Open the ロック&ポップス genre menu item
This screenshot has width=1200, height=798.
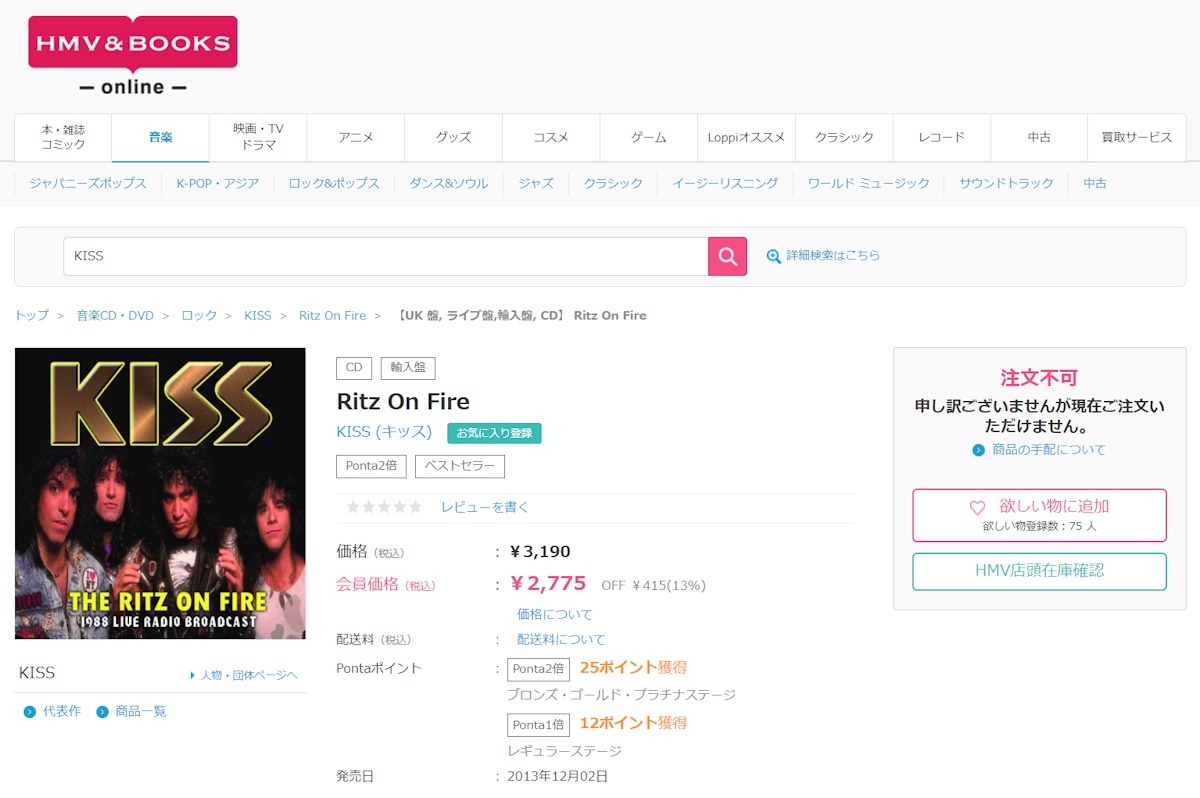coord(334,183)
